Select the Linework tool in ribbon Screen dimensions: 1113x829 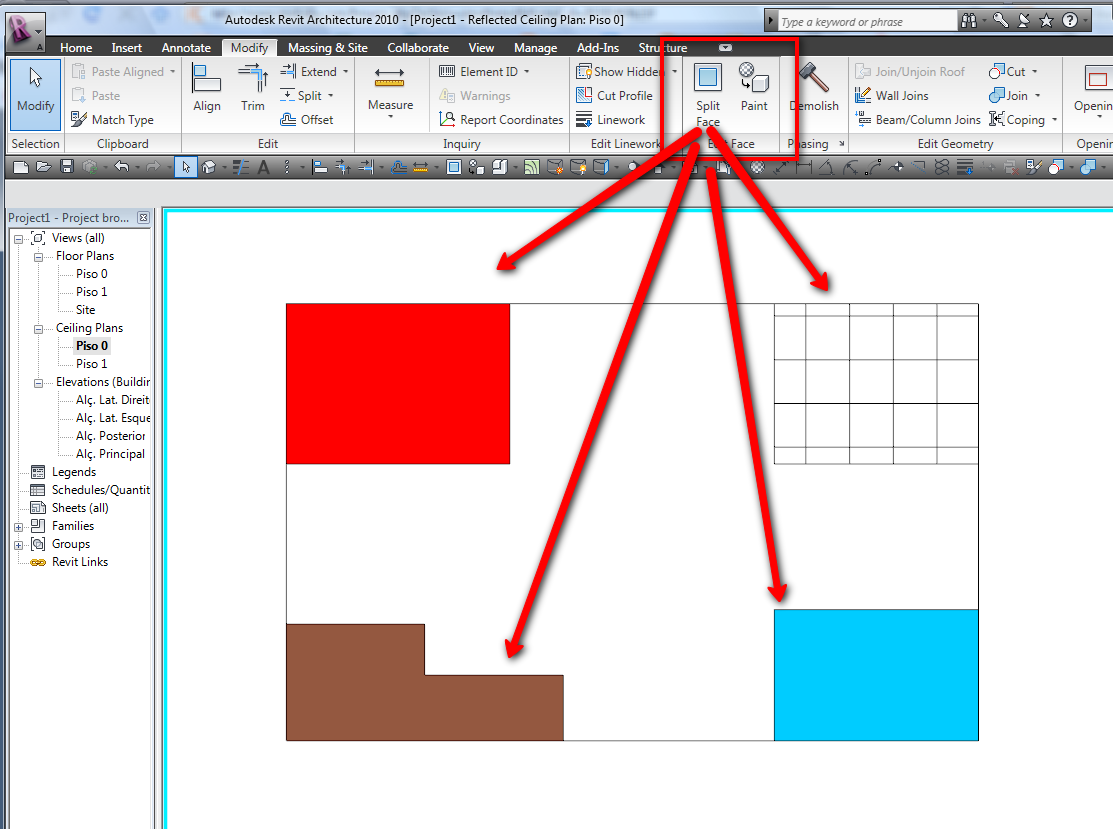(x=610, y=120)
